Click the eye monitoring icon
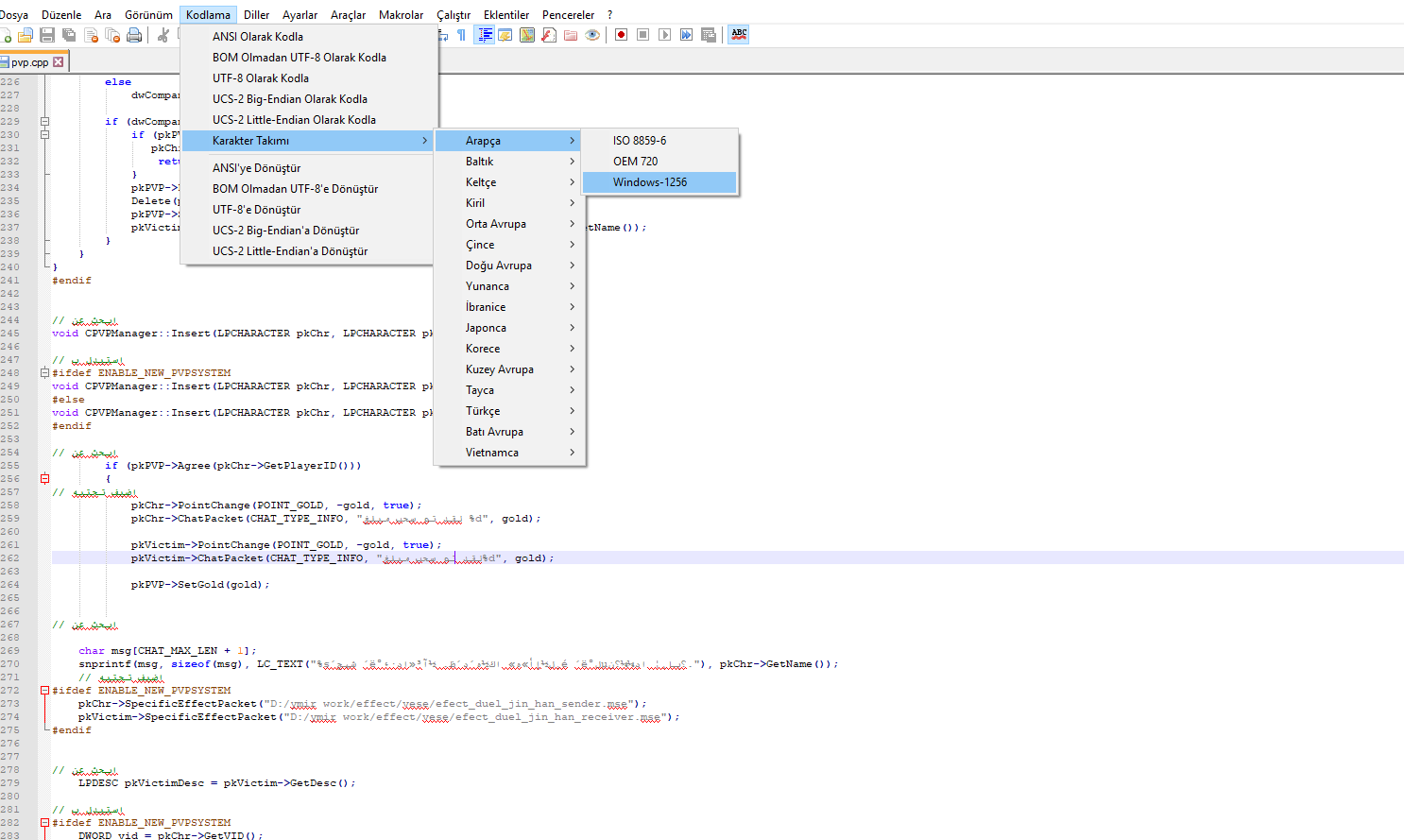Image resolution: width=1404 pixels, height=840 pixels. [x=592, y=35]
